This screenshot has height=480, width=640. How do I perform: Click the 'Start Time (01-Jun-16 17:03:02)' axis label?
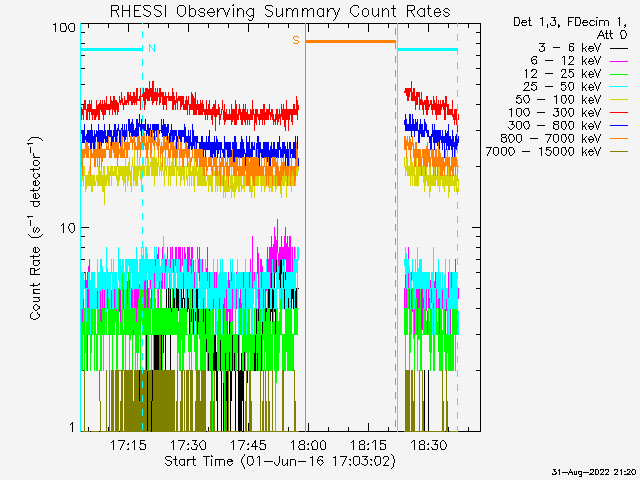pyautogui.click(x=280, y=461)
